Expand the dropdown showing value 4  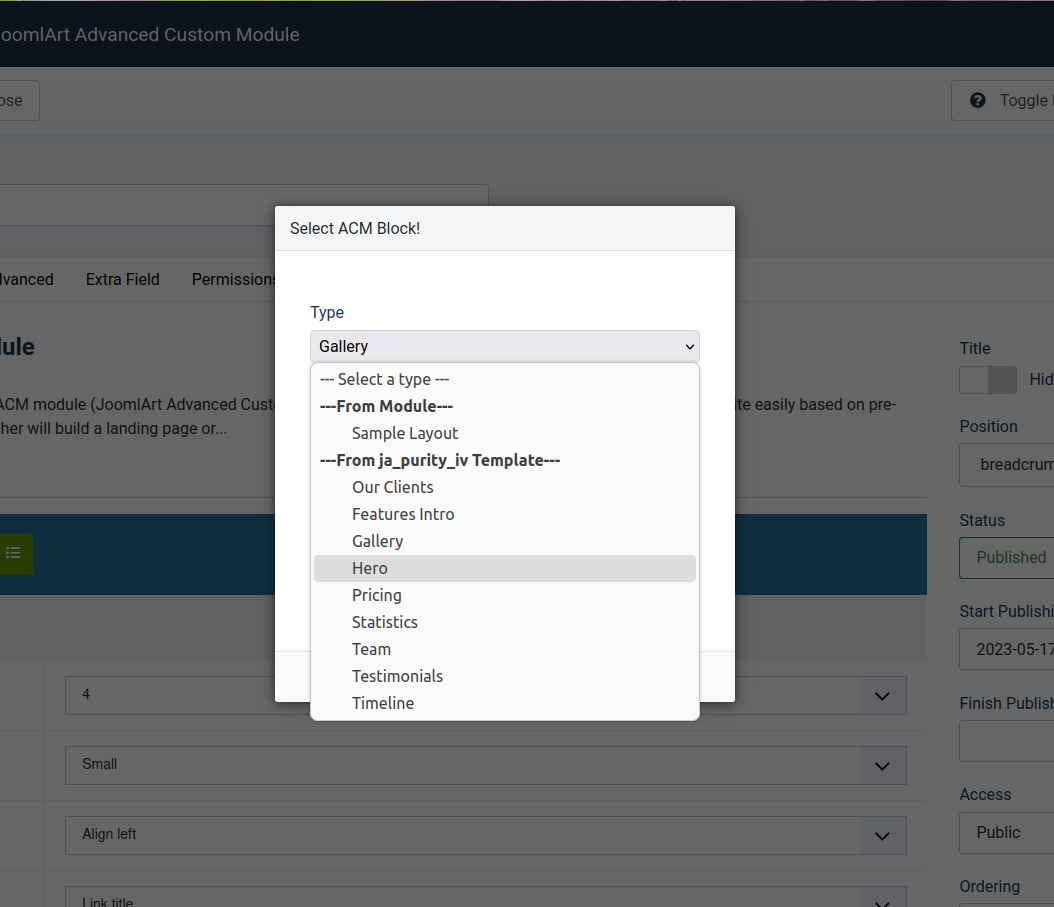tap(882, 695)
